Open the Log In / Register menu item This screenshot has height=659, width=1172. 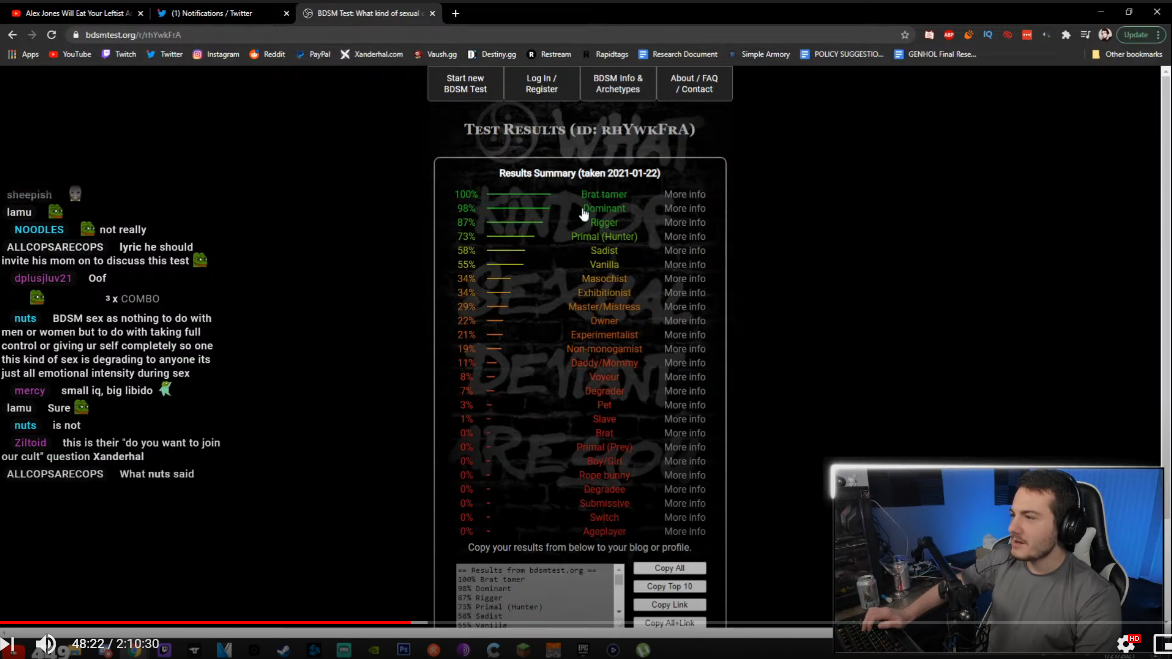point(542,84)
